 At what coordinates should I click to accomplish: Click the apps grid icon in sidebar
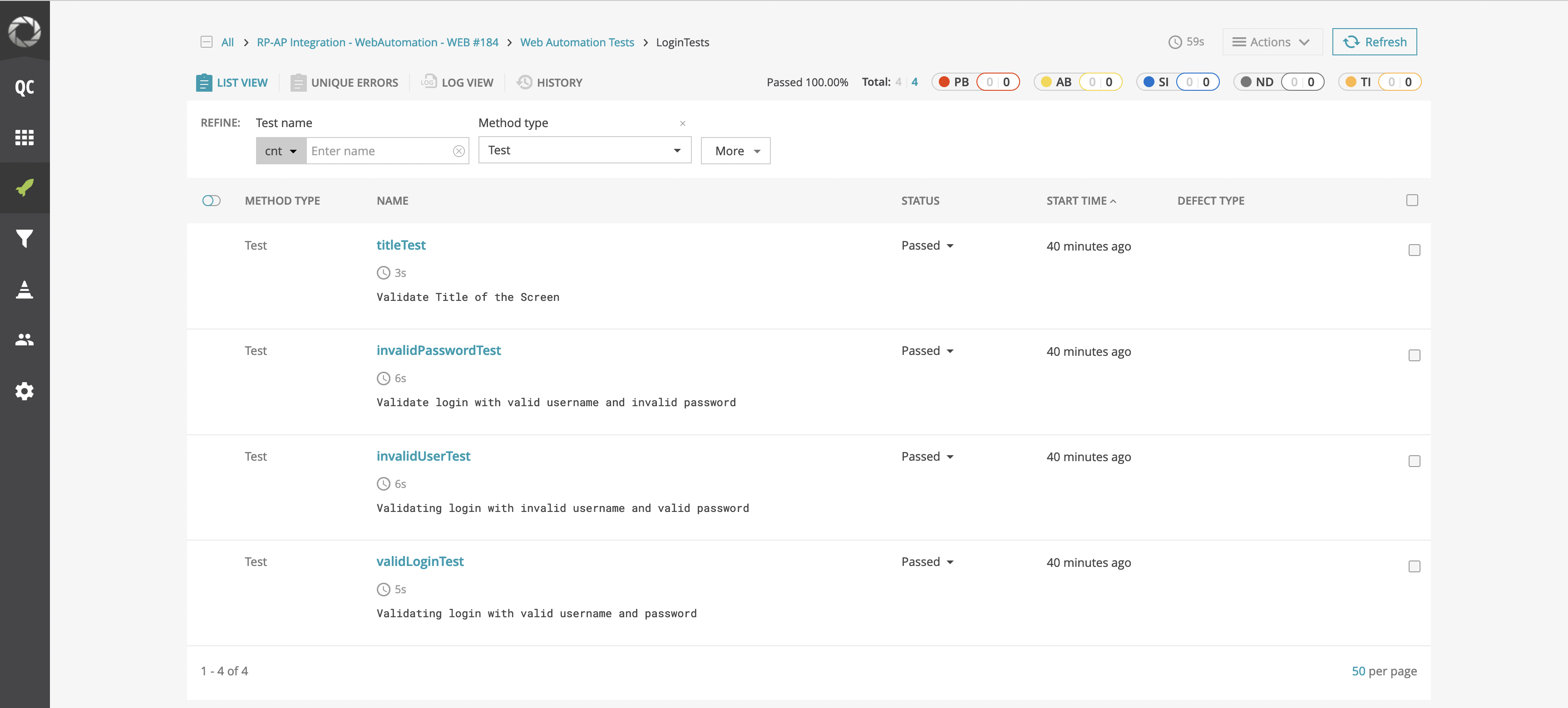coord(25,137)
